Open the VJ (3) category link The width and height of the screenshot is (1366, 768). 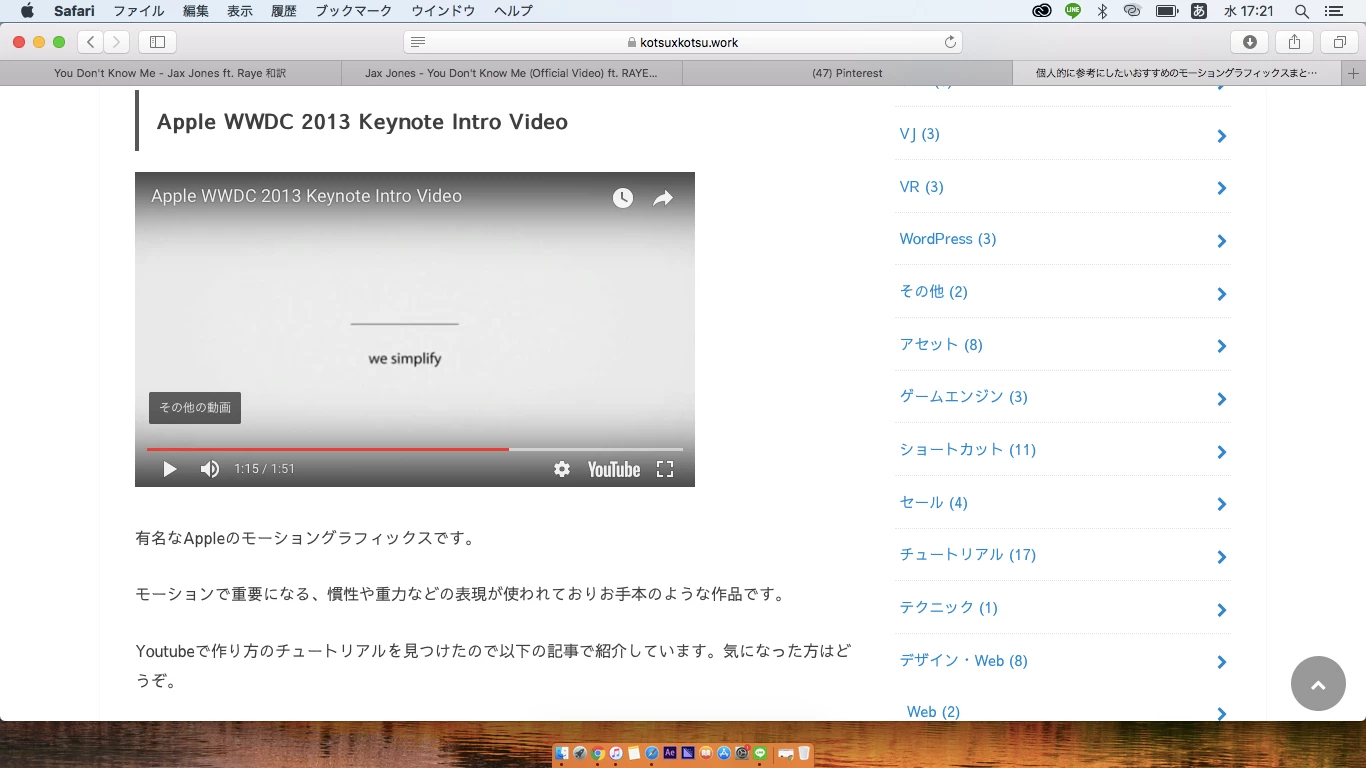(920, 134)
